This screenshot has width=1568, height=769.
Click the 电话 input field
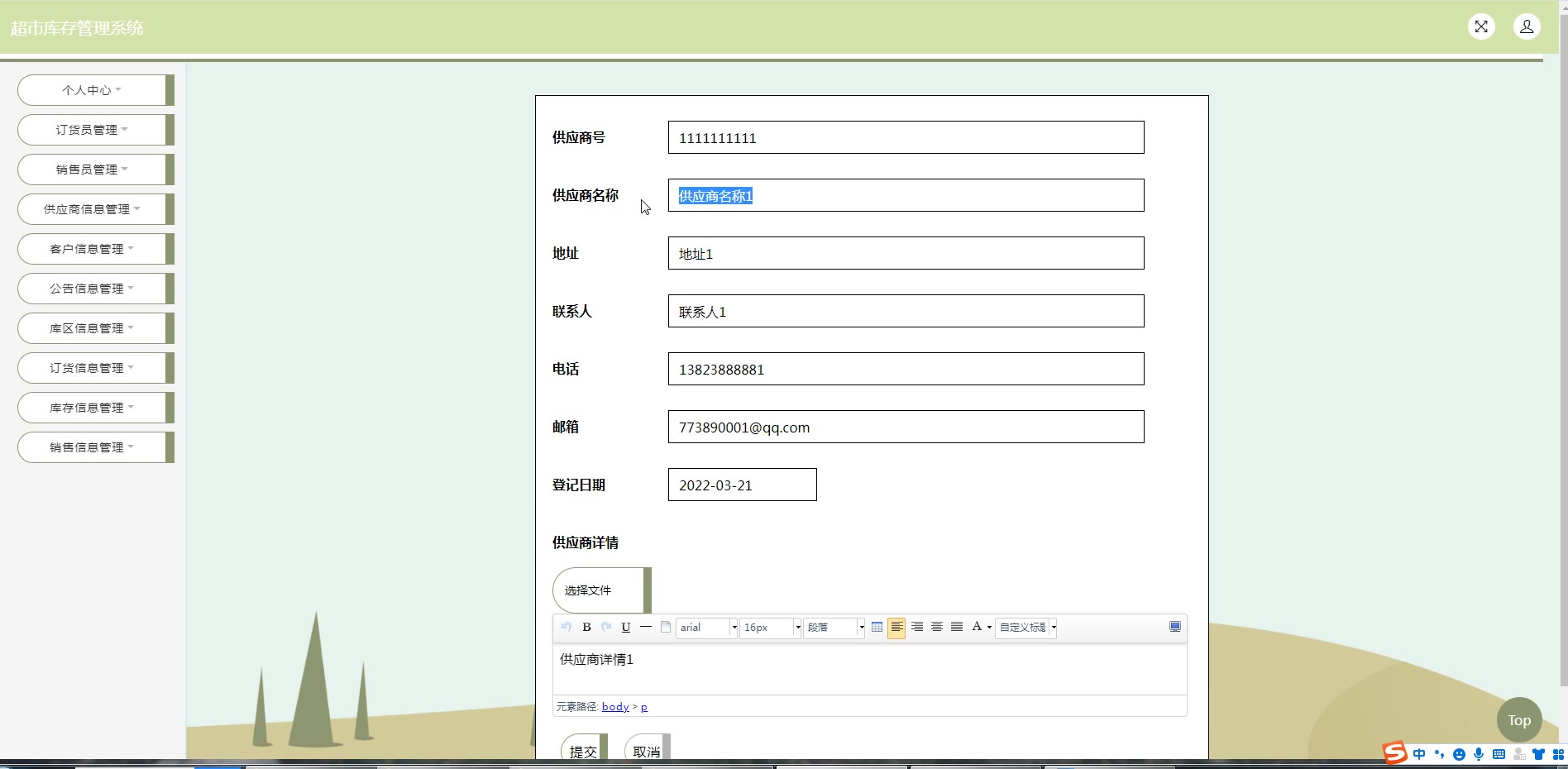point(906,369)
